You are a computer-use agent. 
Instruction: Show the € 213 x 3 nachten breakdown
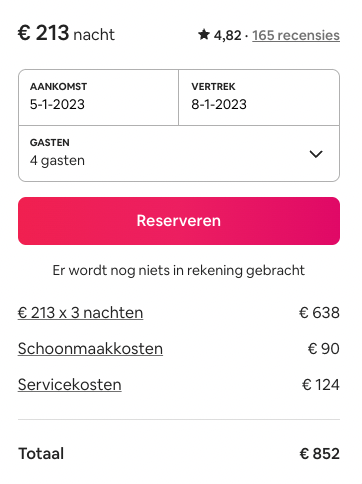coord(80,313)
